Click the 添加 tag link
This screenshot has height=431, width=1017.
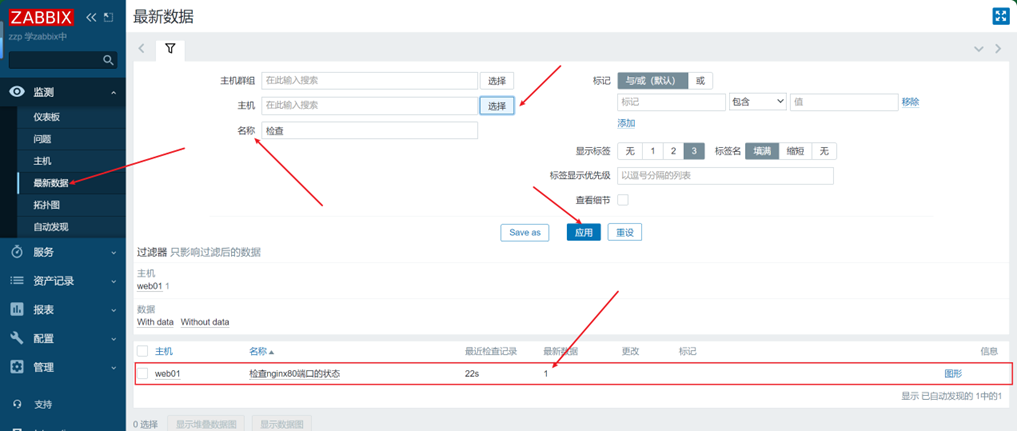tap(626, 123)
